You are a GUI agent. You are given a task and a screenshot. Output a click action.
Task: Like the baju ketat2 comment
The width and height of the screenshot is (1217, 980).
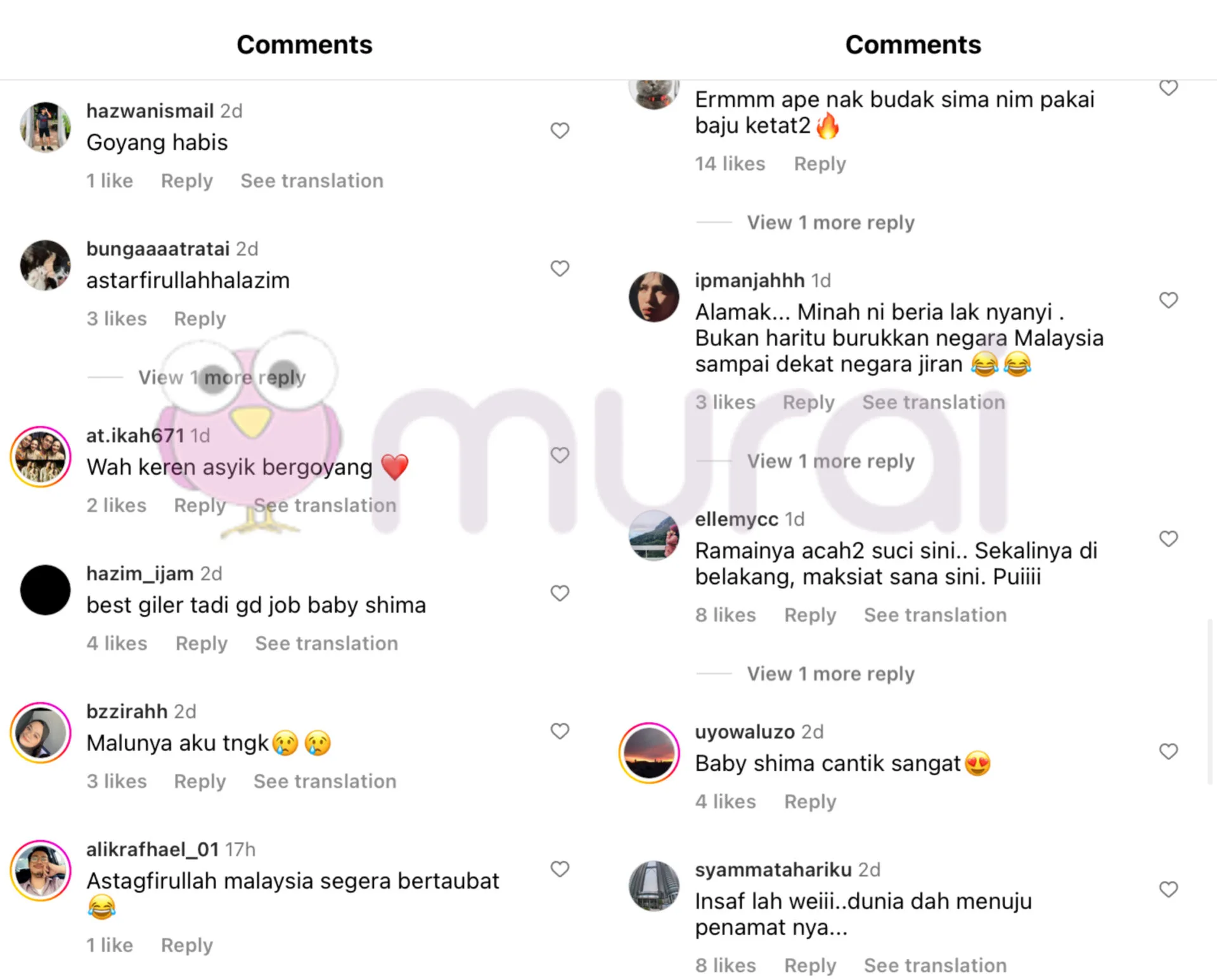1168,88
